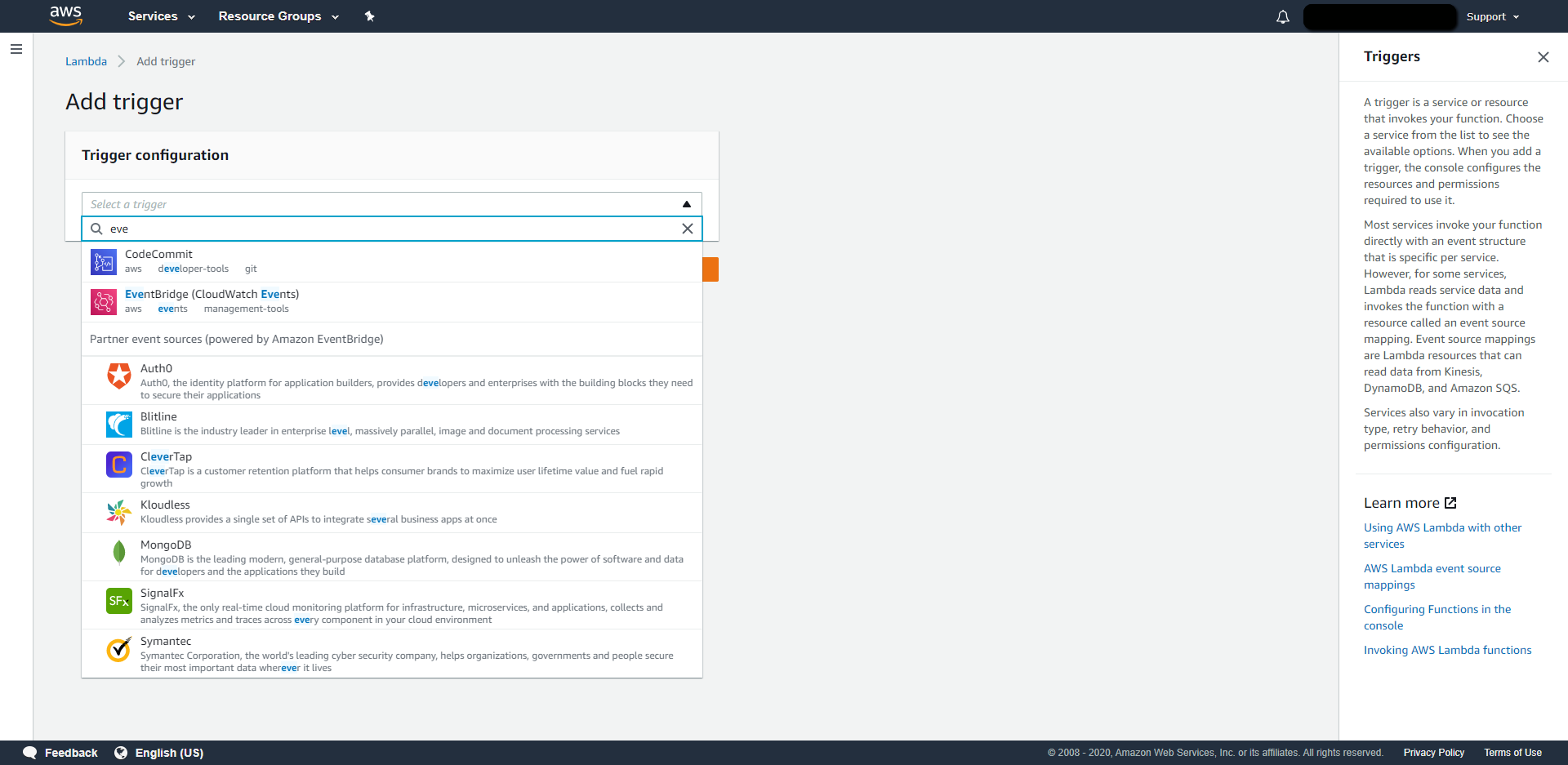Viewport: 1568px width, 765px height.
Task: Open AWS Lambda event source mappings link
Action: click(1432, 576)
